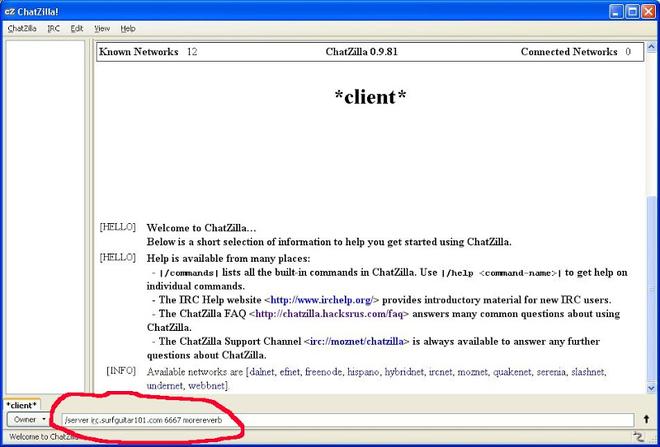Click the webbnet network link
This screenshot has height=447, width=660.
point(208,386)
